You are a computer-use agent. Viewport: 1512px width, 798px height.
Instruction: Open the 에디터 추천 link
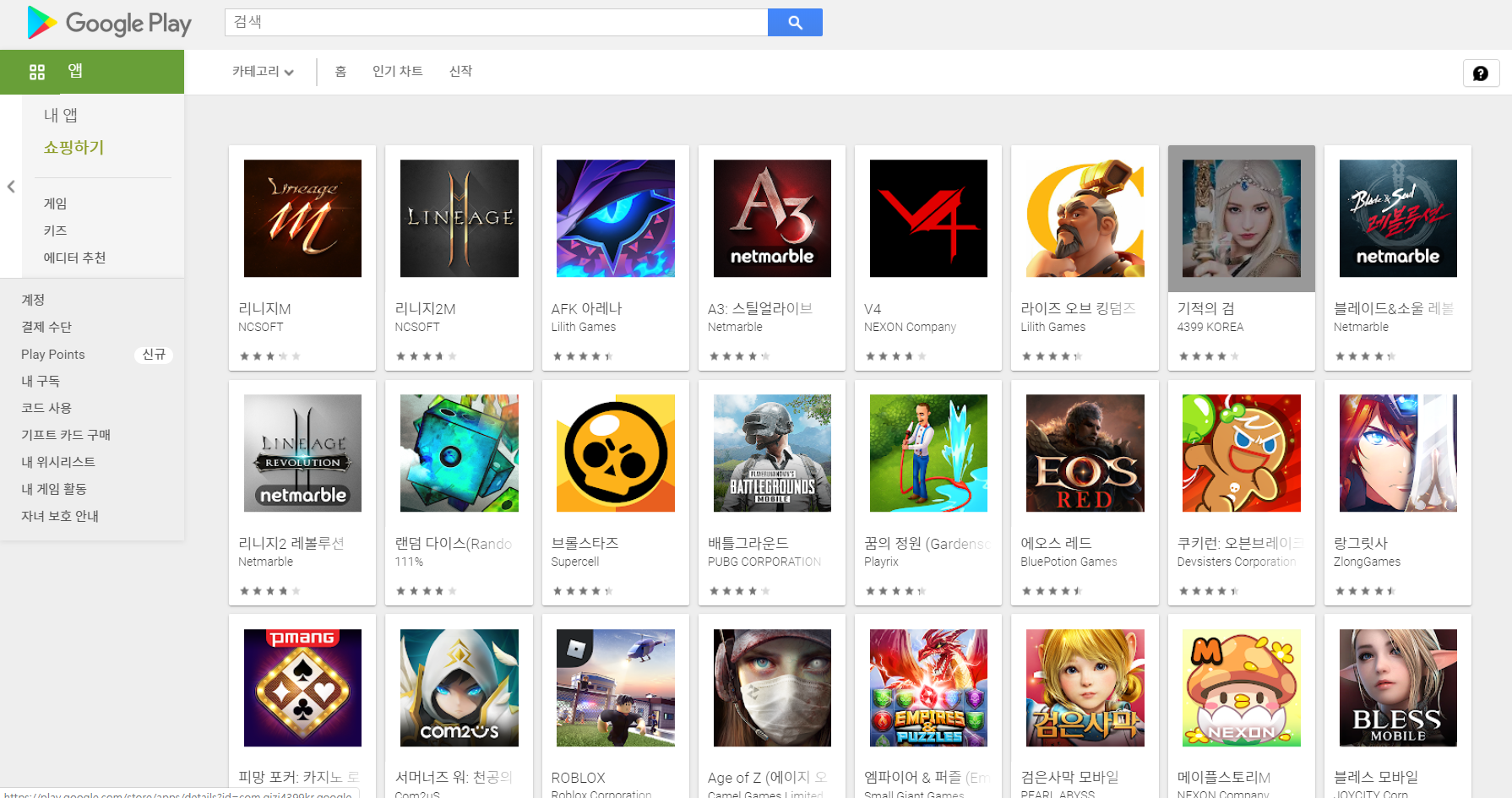tap(74, 258)
